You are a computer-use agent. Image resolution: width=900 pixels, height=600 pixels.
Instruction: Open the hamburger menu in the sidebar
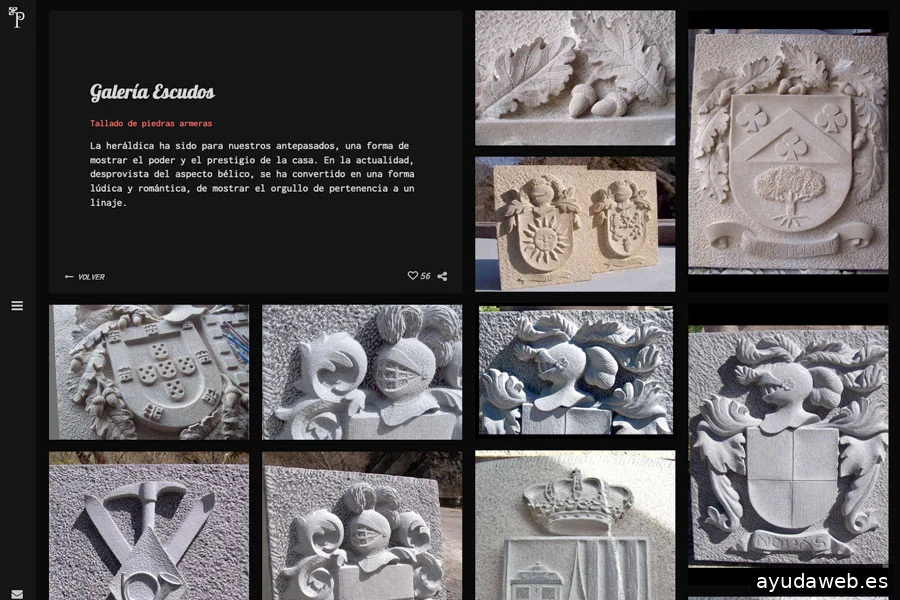(17, 306)
